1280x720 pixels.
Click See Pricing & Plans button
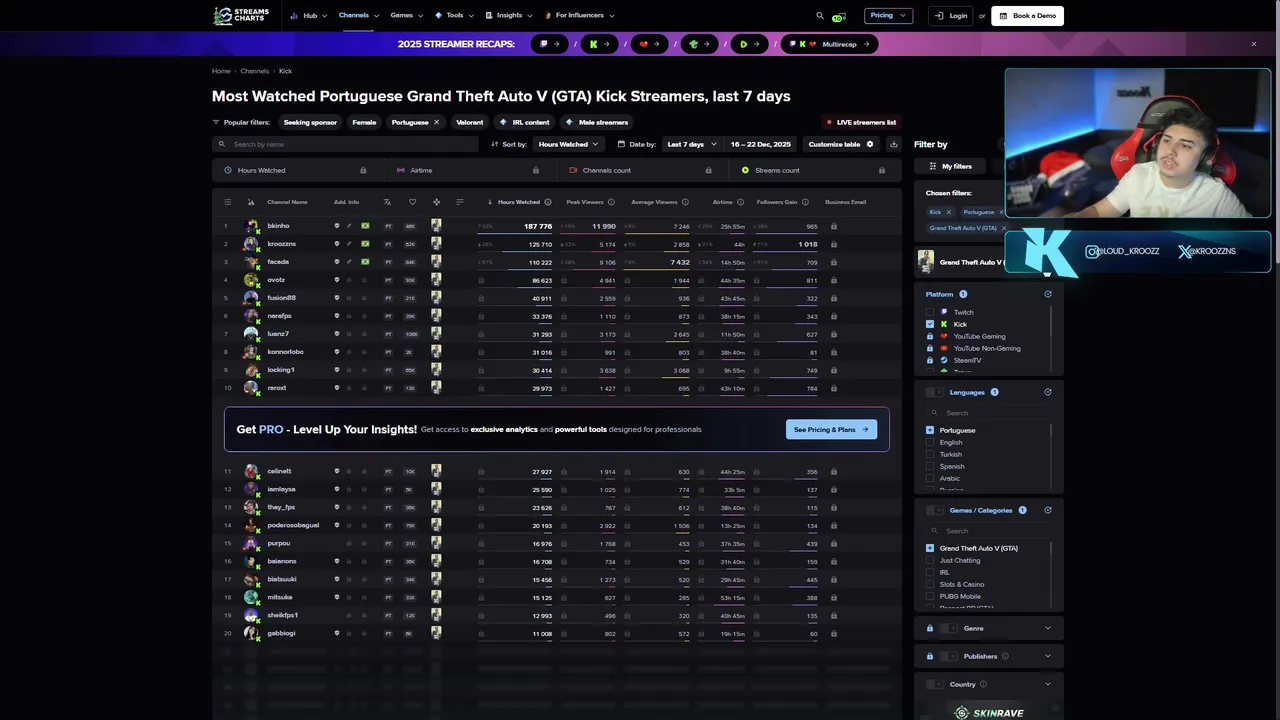[831, 429]
